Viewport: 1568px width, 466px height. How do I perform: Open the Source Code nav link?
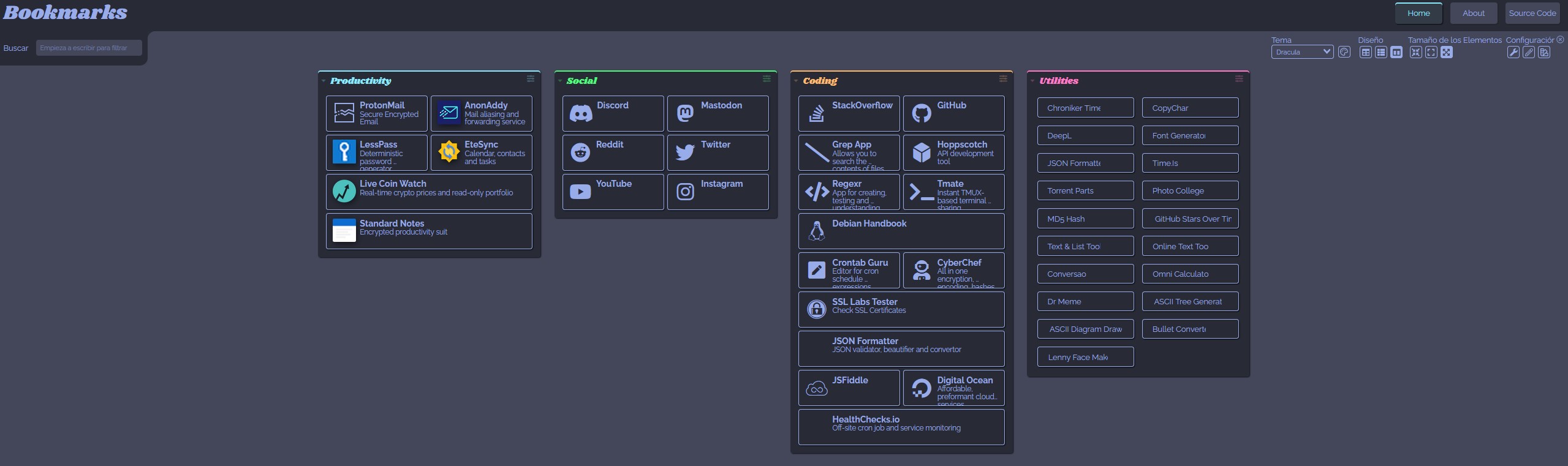point(1532,13)
